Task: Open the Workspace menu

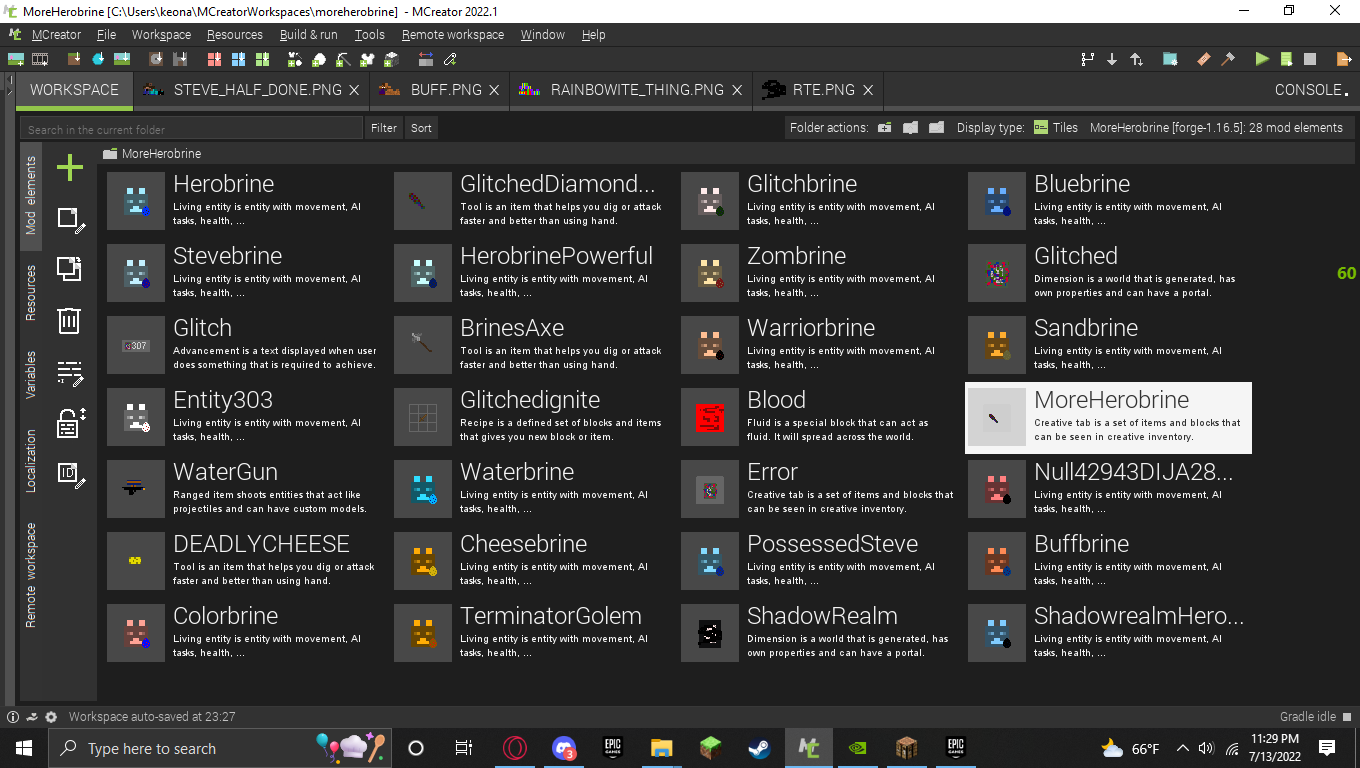Action: pyautogui.click(x=161, y=34)
